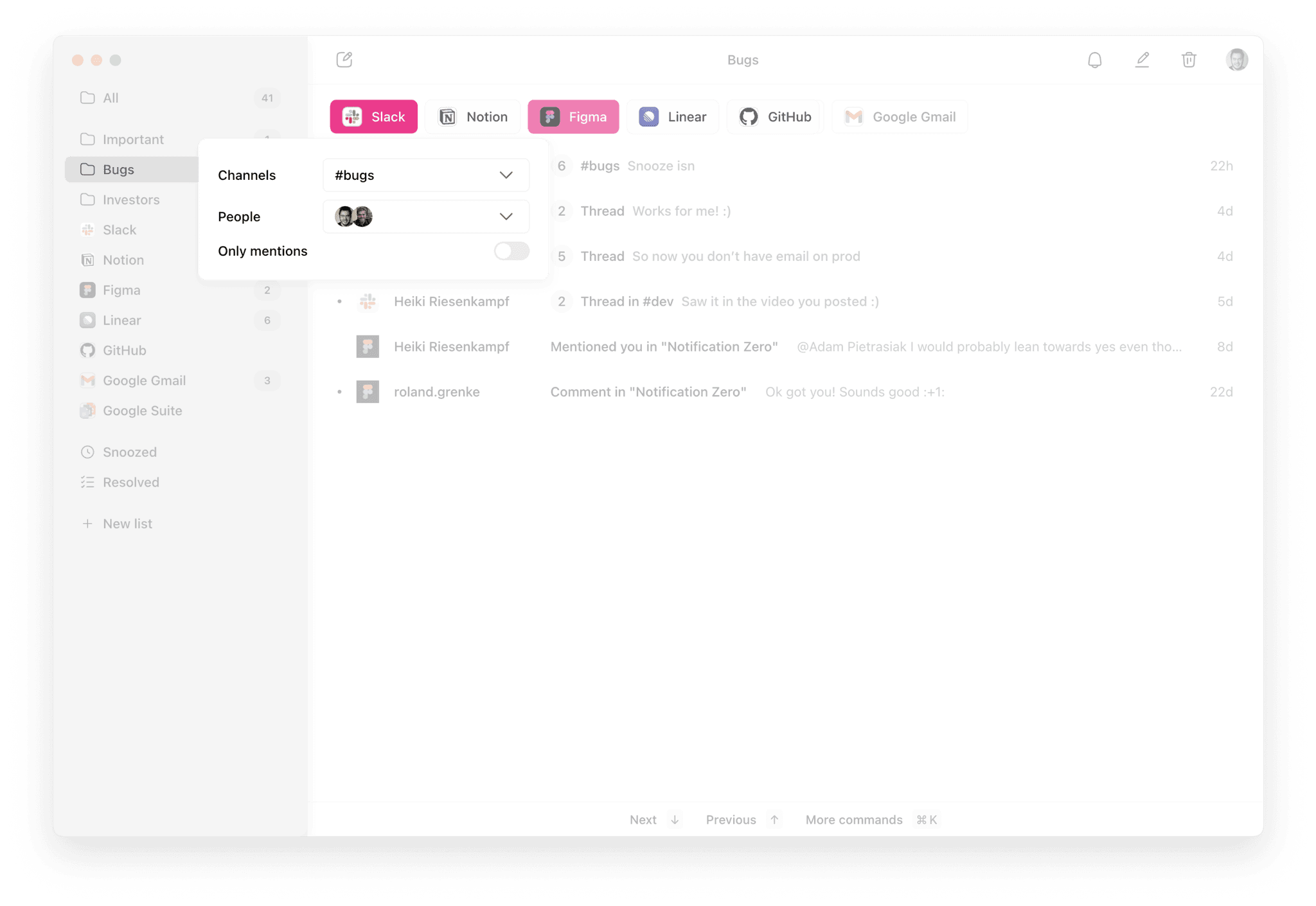Open Snoozed clock icon in sidebar
Screen dimensions: 1316x906
point(87,452)
